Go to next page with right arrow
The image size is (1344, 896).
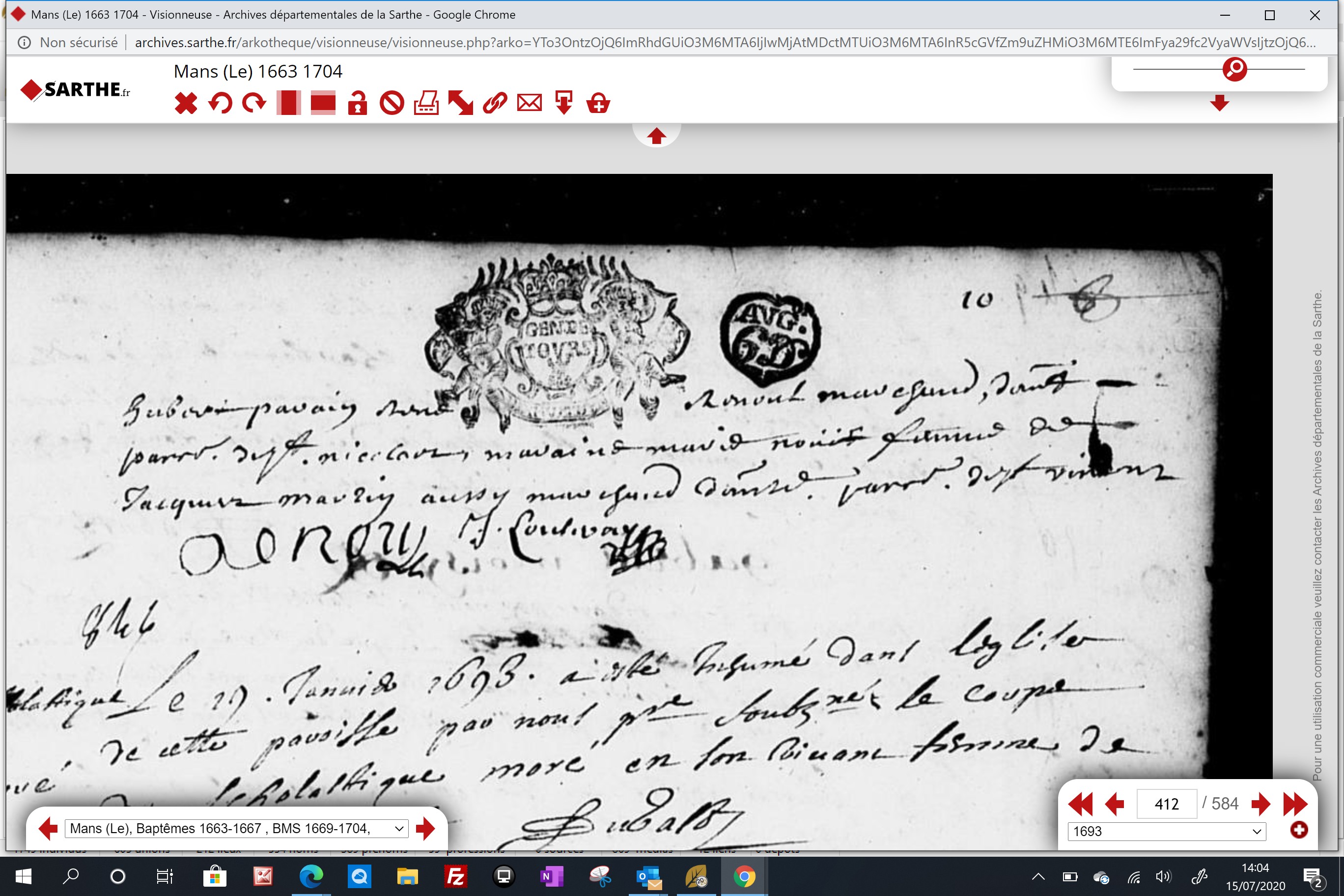[1260, 804]
